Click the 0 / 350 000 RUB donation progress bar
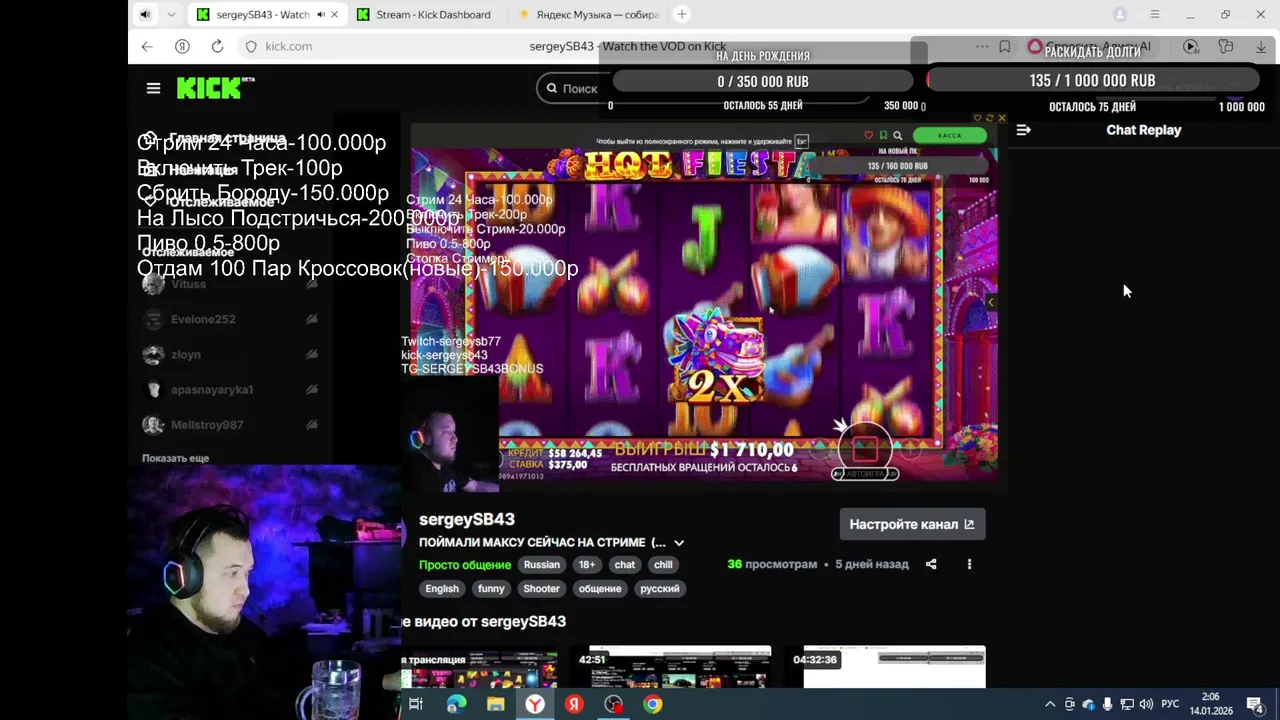The height and width of the screenshot is (720, 1280). pos(763,81)
